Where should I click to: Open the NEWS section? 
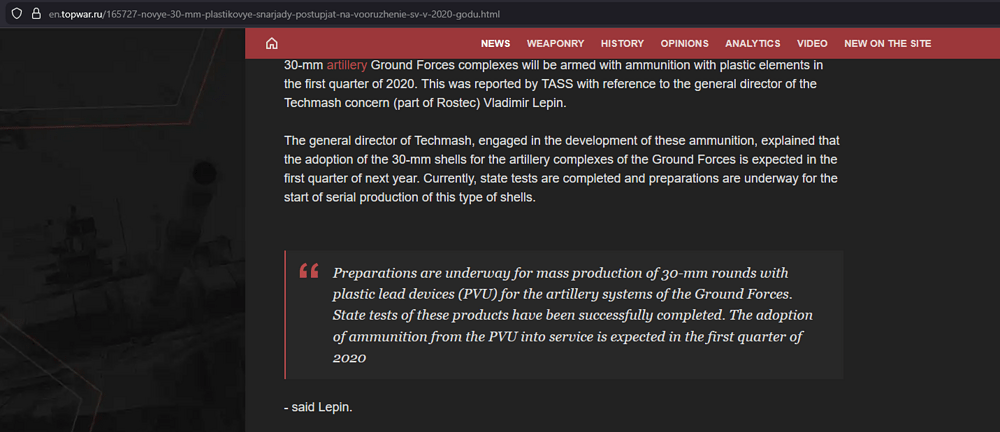click(495, 44)
